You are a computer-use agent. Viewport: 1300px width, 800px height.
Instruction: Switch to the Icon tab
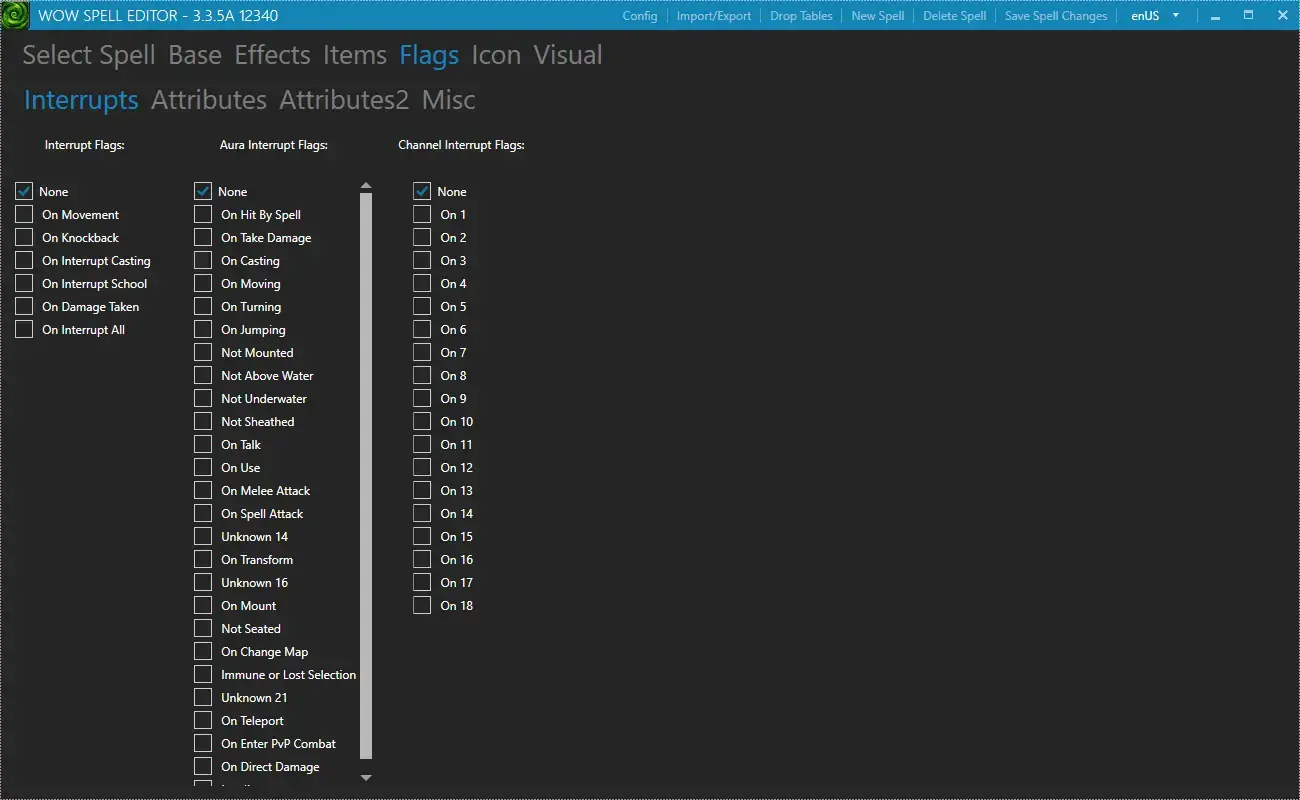point(496,55)
